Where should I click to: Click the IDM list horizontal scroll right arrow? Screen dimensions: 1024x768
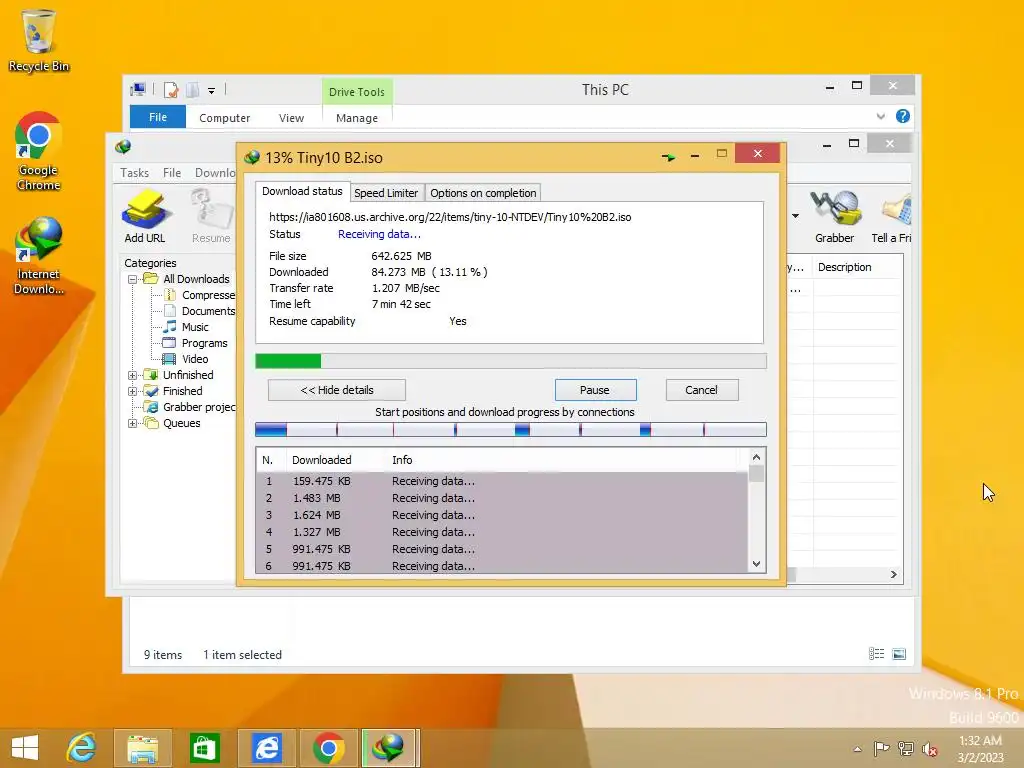[x=894, y=575]
